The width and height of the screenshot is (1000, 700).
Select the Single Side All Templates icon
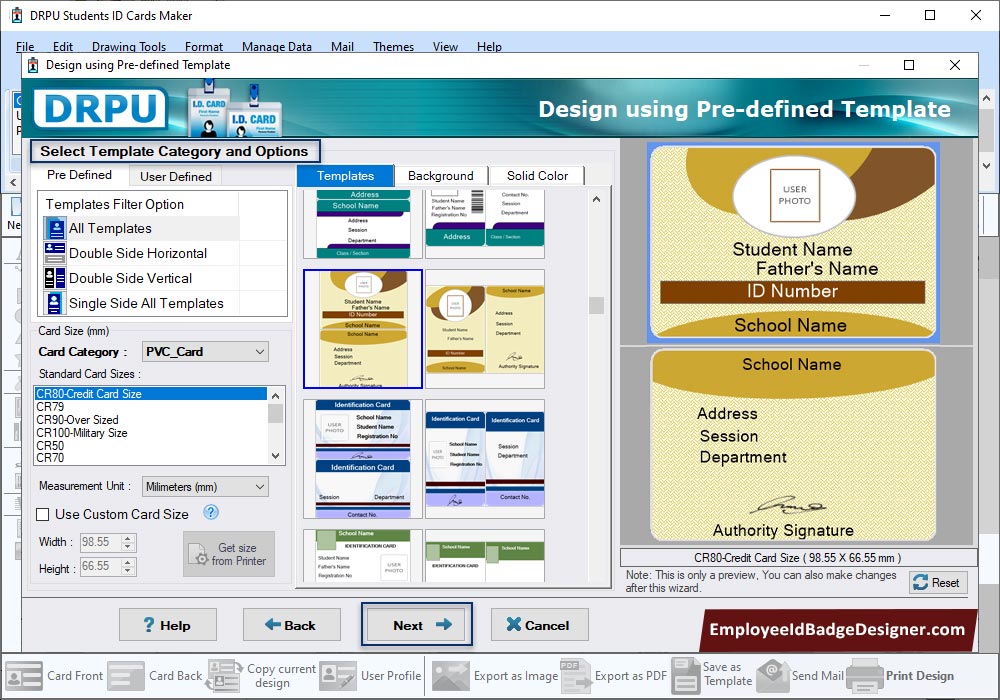click(x=55, y=303)
